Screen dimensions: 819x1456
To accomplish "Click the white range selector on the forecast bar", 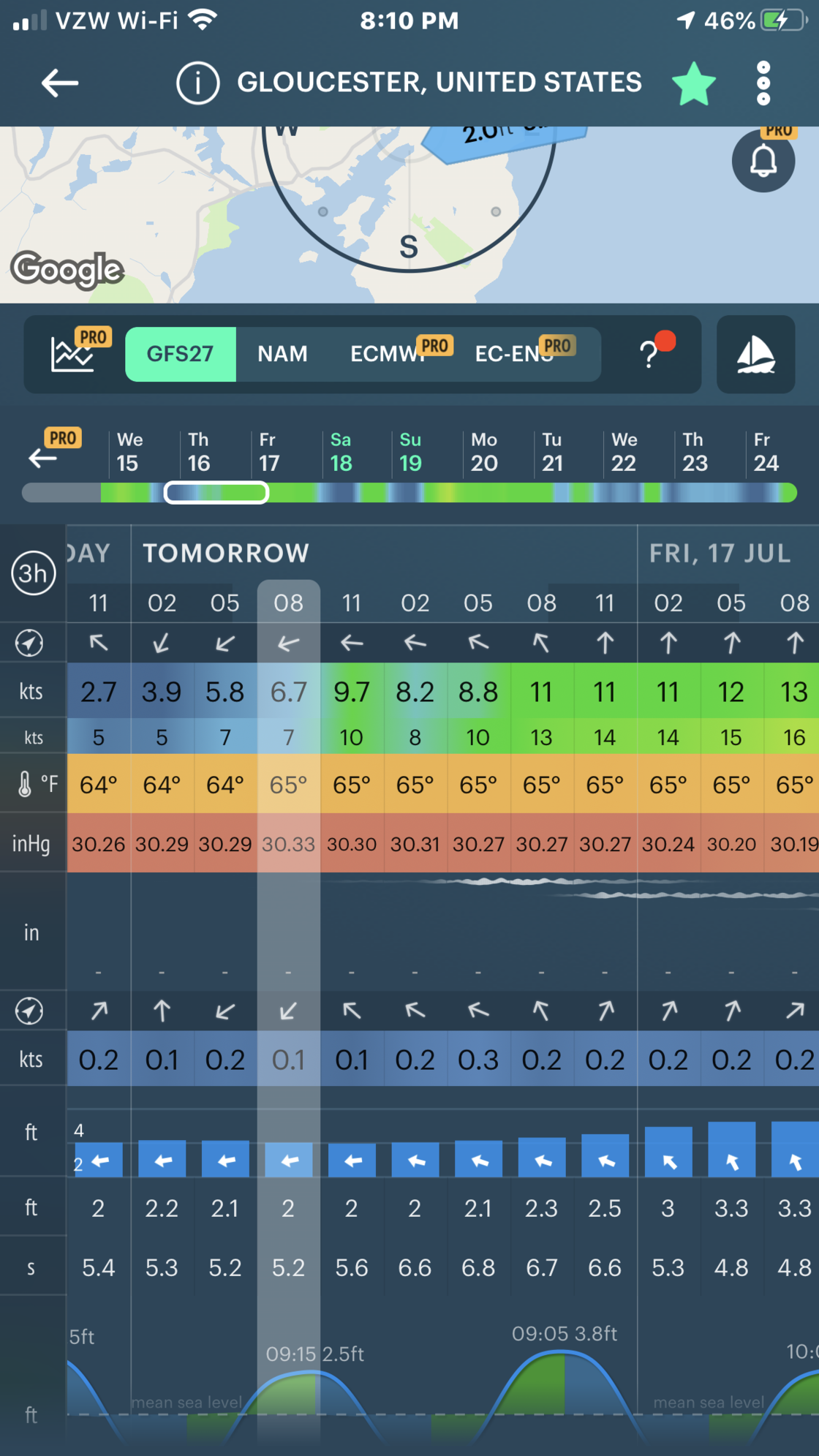I will pyautogui.click(x=216, y=493).
